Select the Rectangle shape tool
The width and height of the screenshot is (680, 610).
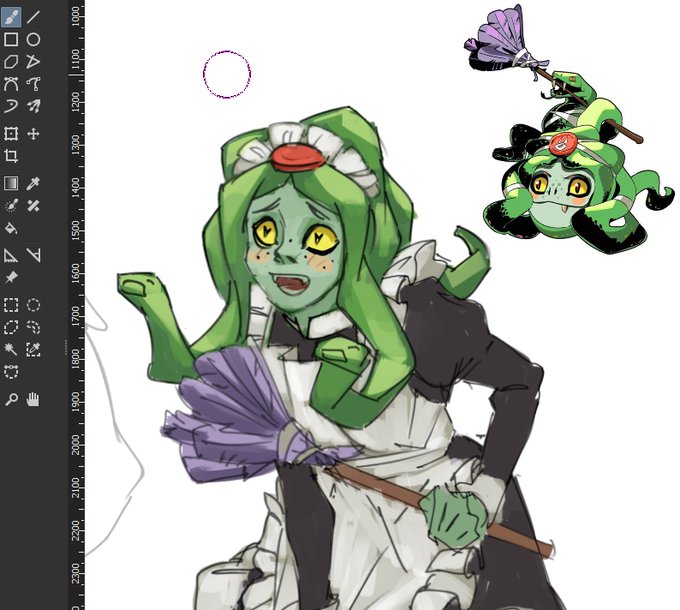click(x=11, y=39)
